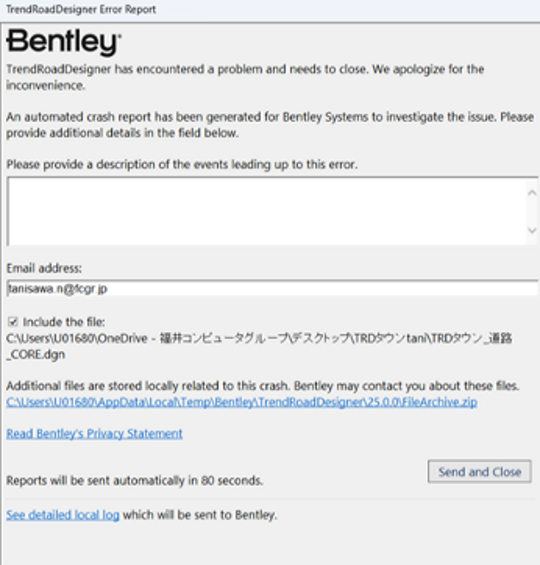Viewport: 540px width, 565px height.
Task: Uncheck the Include the file checkbox
Action: 13,321
